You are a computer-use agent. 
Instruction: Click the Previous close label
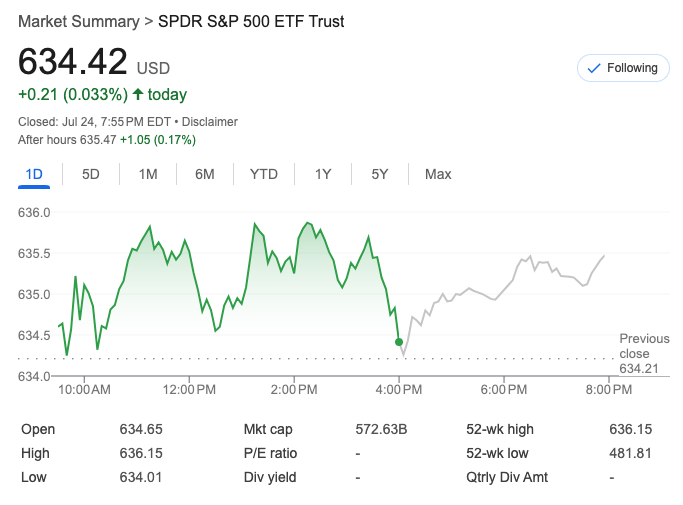(644, 346)
